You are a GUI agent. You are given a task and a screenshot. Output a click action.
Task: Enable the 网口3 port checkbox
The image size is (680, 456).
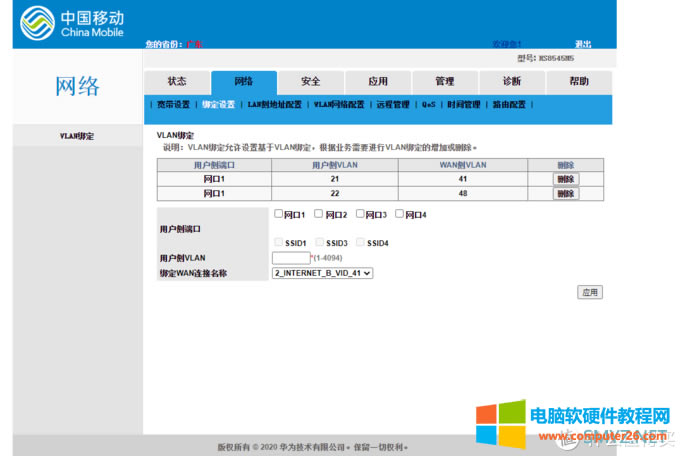360,214
